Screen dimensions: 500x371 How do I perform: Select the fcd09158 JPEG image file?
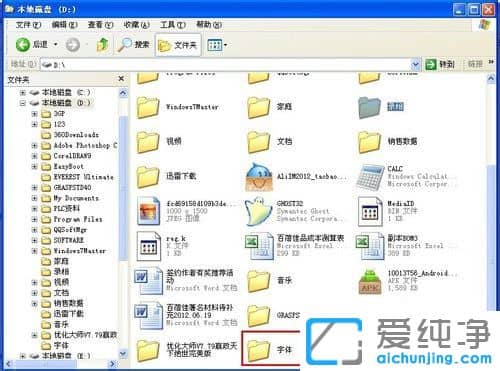(x=148, y=211)
